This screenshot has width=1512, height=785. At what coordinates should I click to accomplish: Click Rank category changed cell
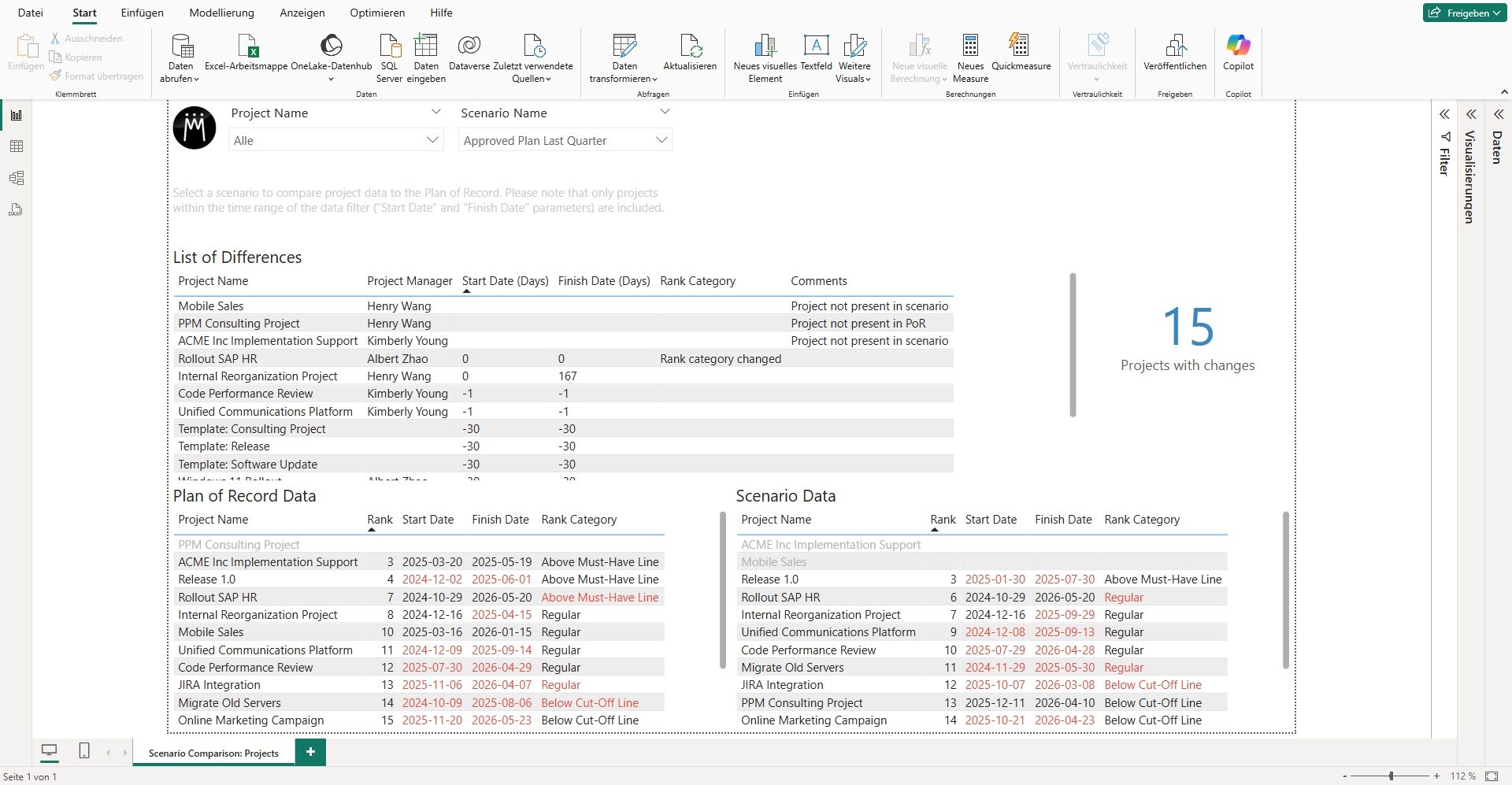pyautogui.click(x=721, y=359)
